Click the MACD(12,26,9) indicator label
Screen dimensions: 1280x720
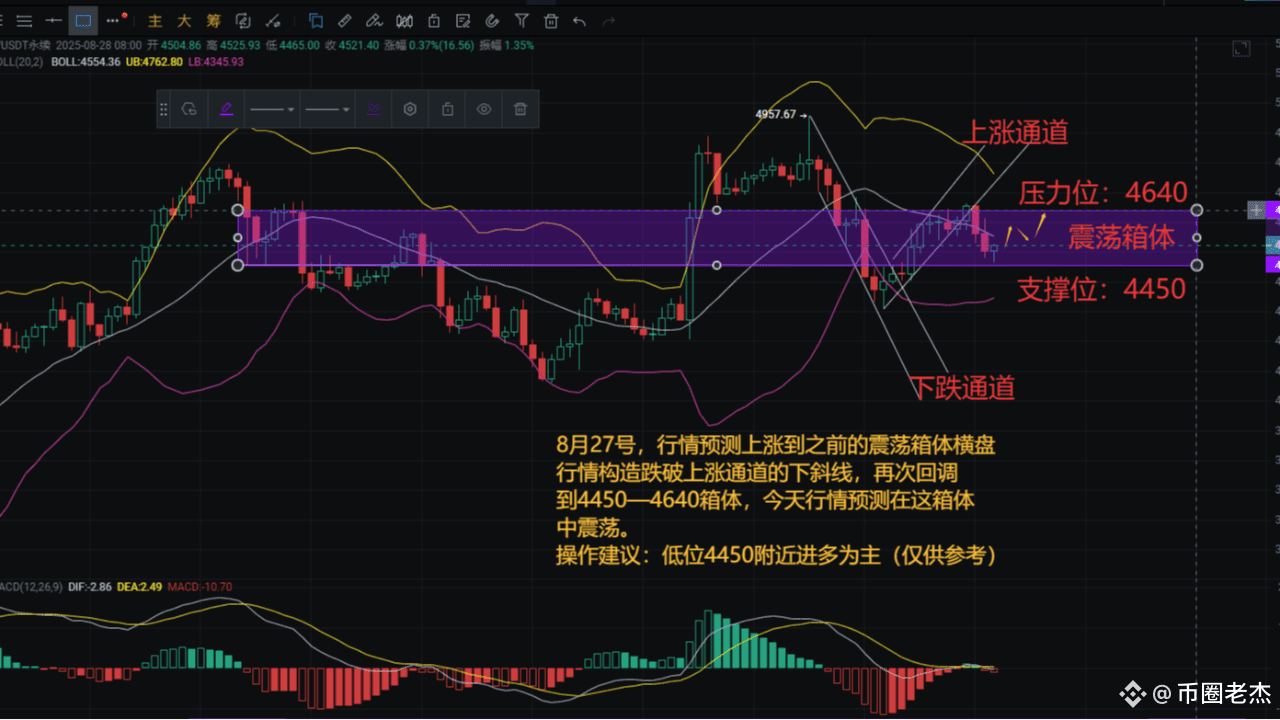(x=30, y=586)
